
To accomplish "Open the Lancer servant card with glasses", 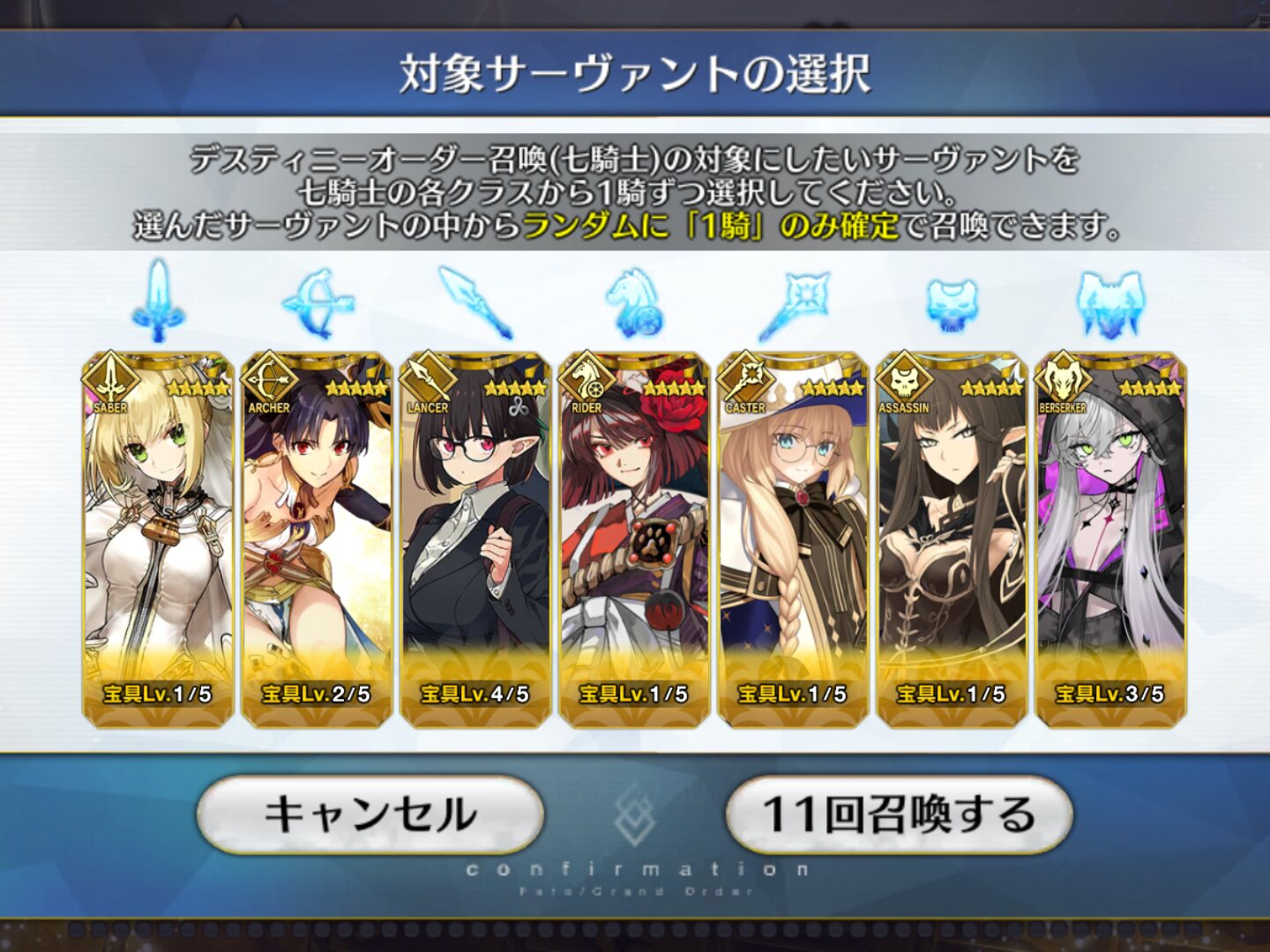I will pos(475,539).
